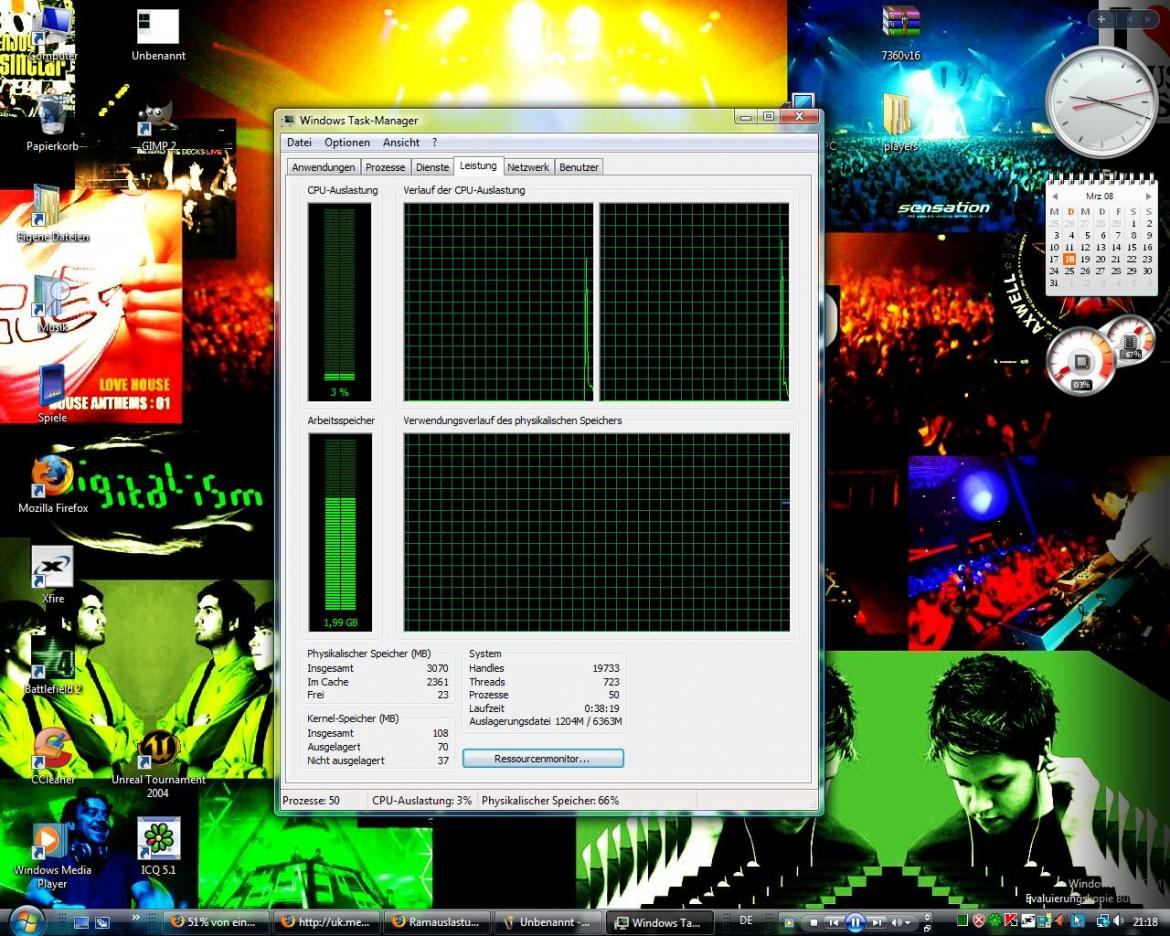Click the CPU-Auslastung 3 % meter

[x=340, y=302]
